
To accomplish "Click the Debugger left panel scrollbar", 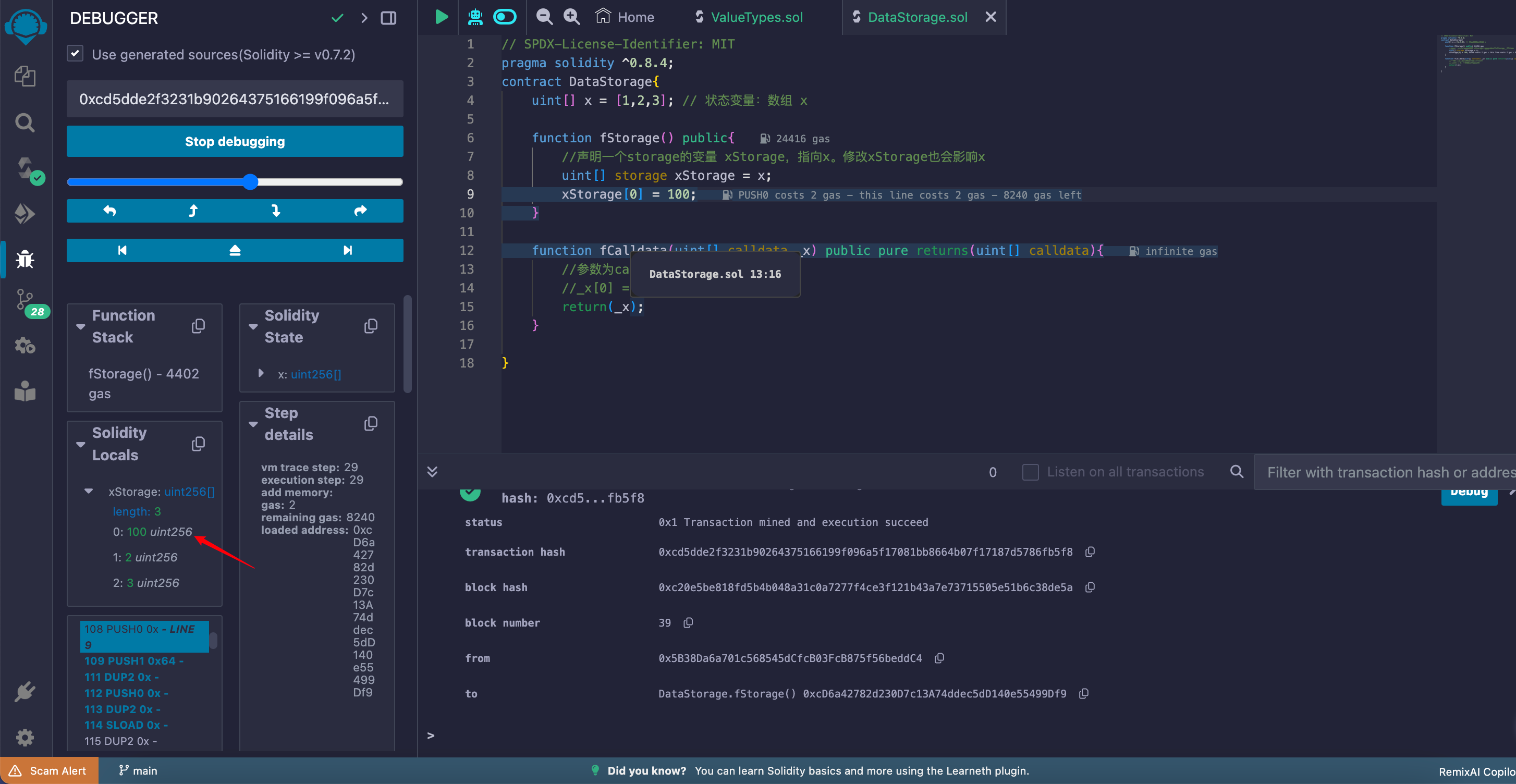I will [x=407, y=345].
